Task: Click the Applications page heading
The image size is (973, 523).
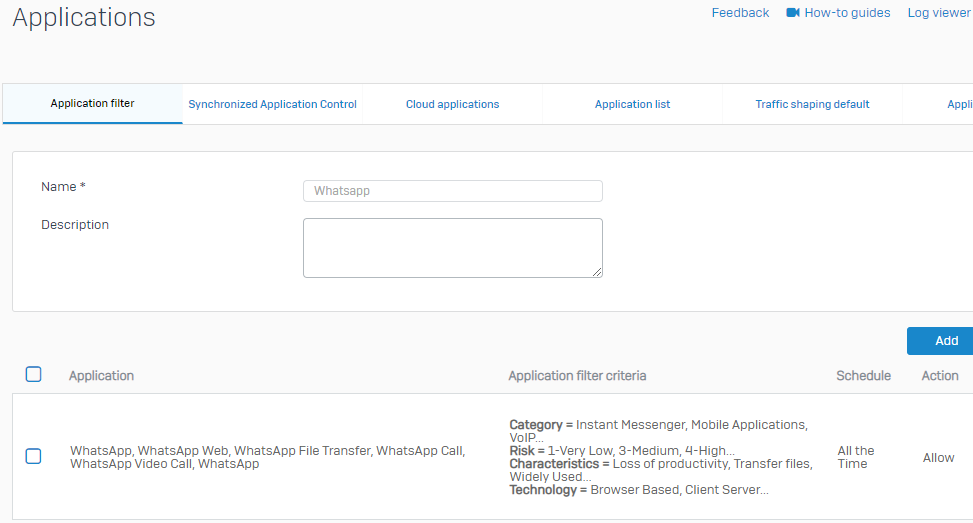Action: coord(84,17)
